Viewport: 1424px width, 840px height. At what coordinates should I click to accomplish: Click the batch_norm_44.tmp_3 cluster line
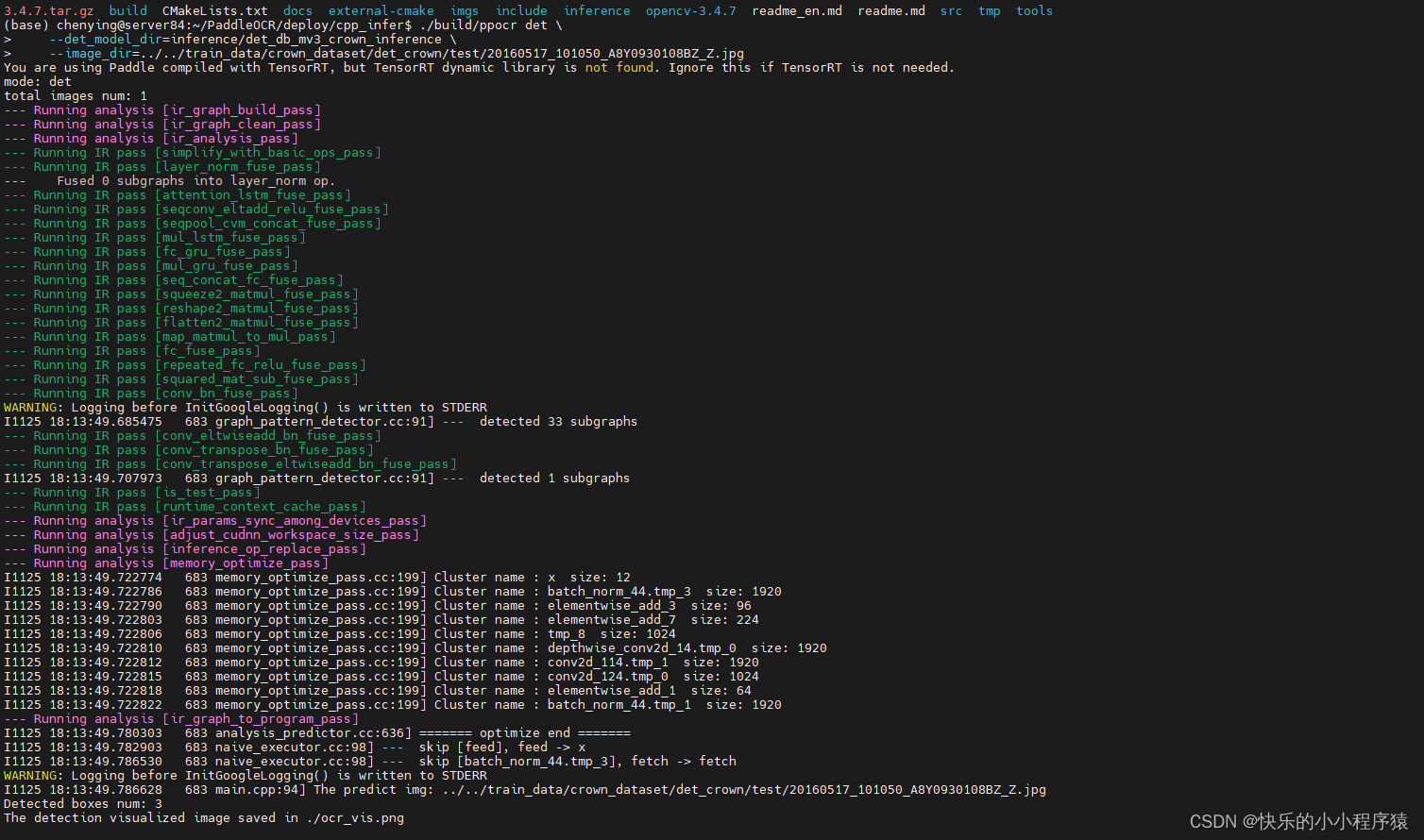(393, 592)
